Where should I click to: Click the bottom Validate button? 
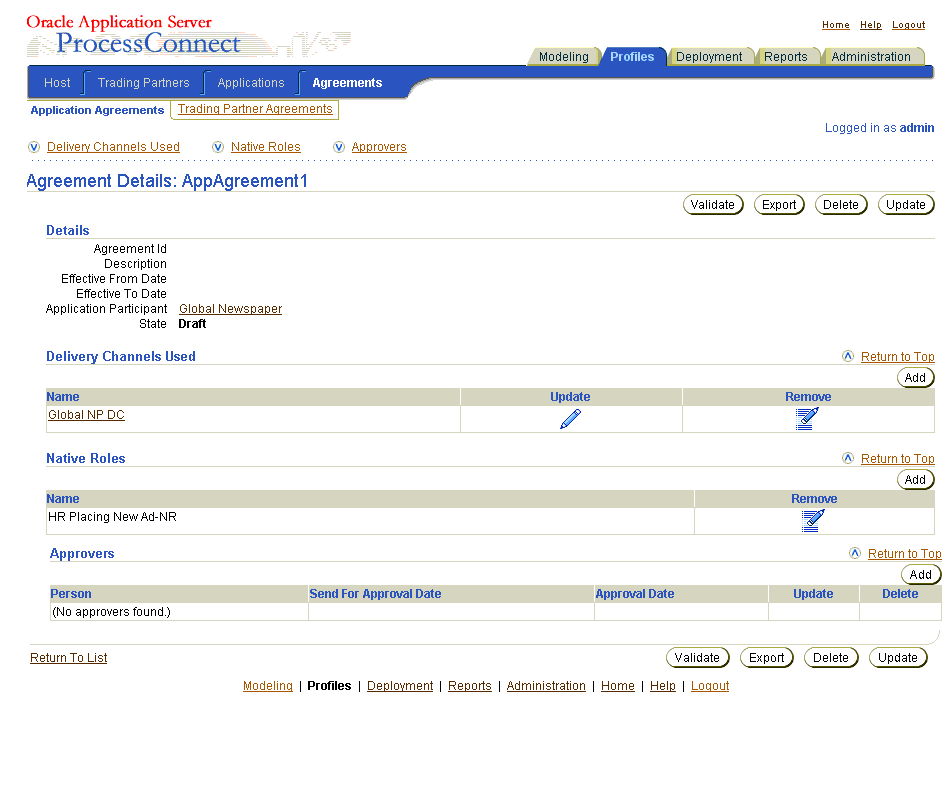(x=697, y=658)
